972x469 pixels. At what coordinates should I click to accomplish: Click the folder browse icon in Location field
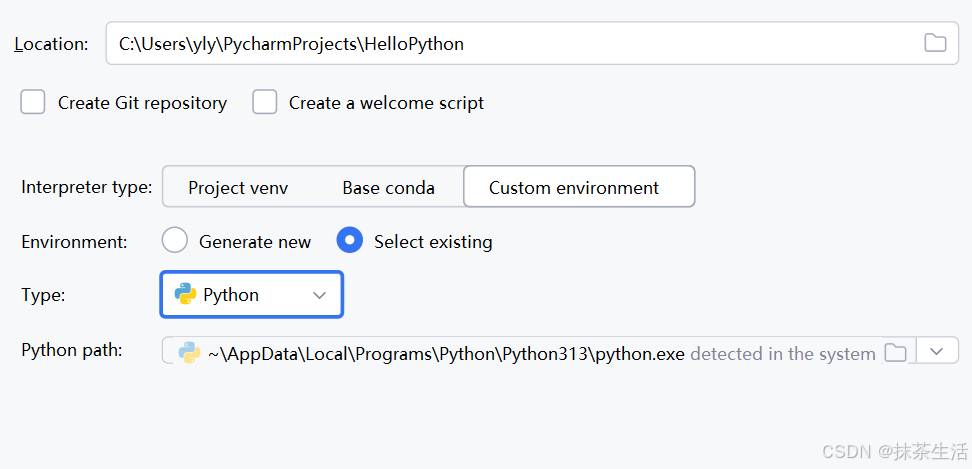(x=935, y=43)
